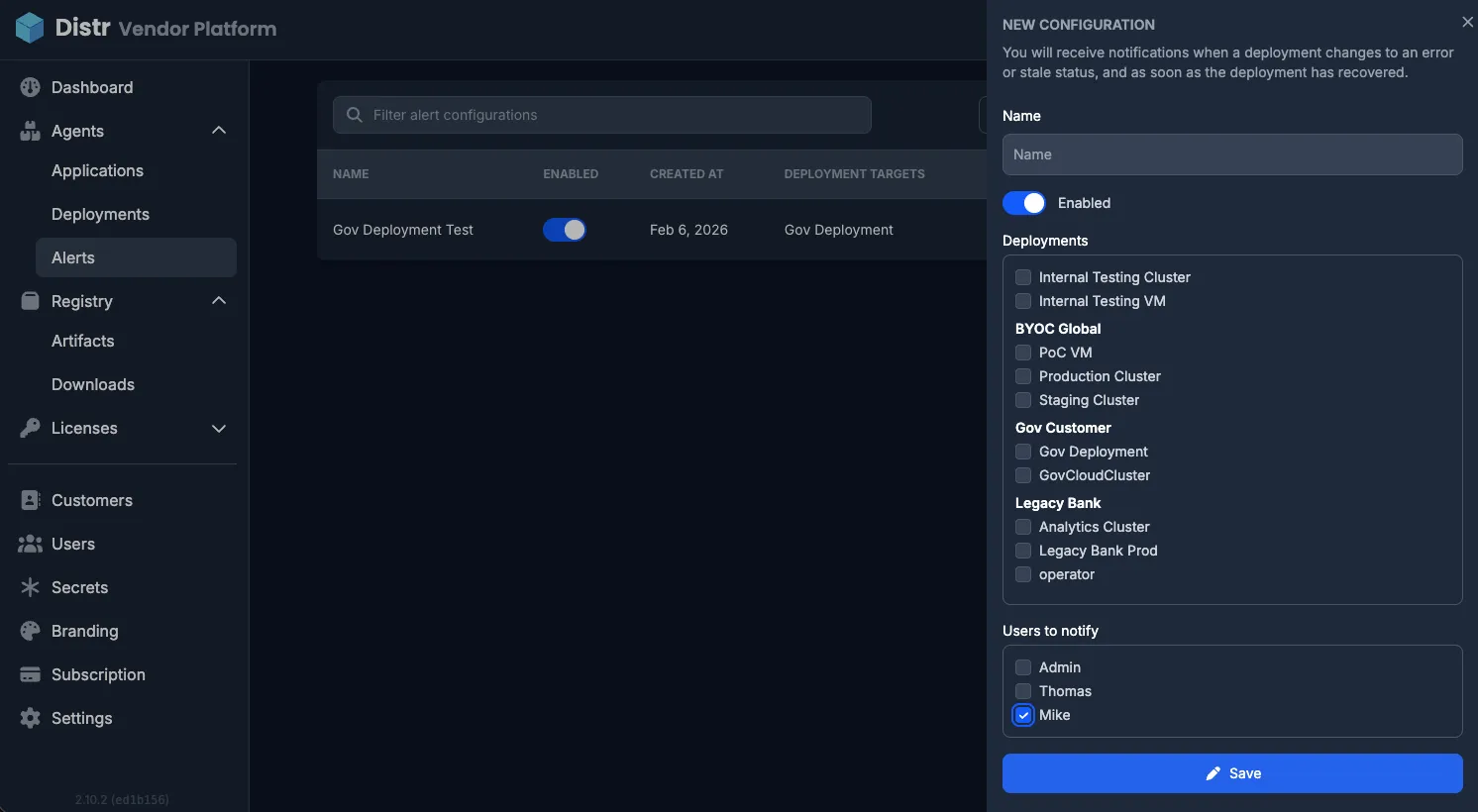1478x812 pixels.
Task: Click the filter alert configurations field
Action: click(601, 115)
